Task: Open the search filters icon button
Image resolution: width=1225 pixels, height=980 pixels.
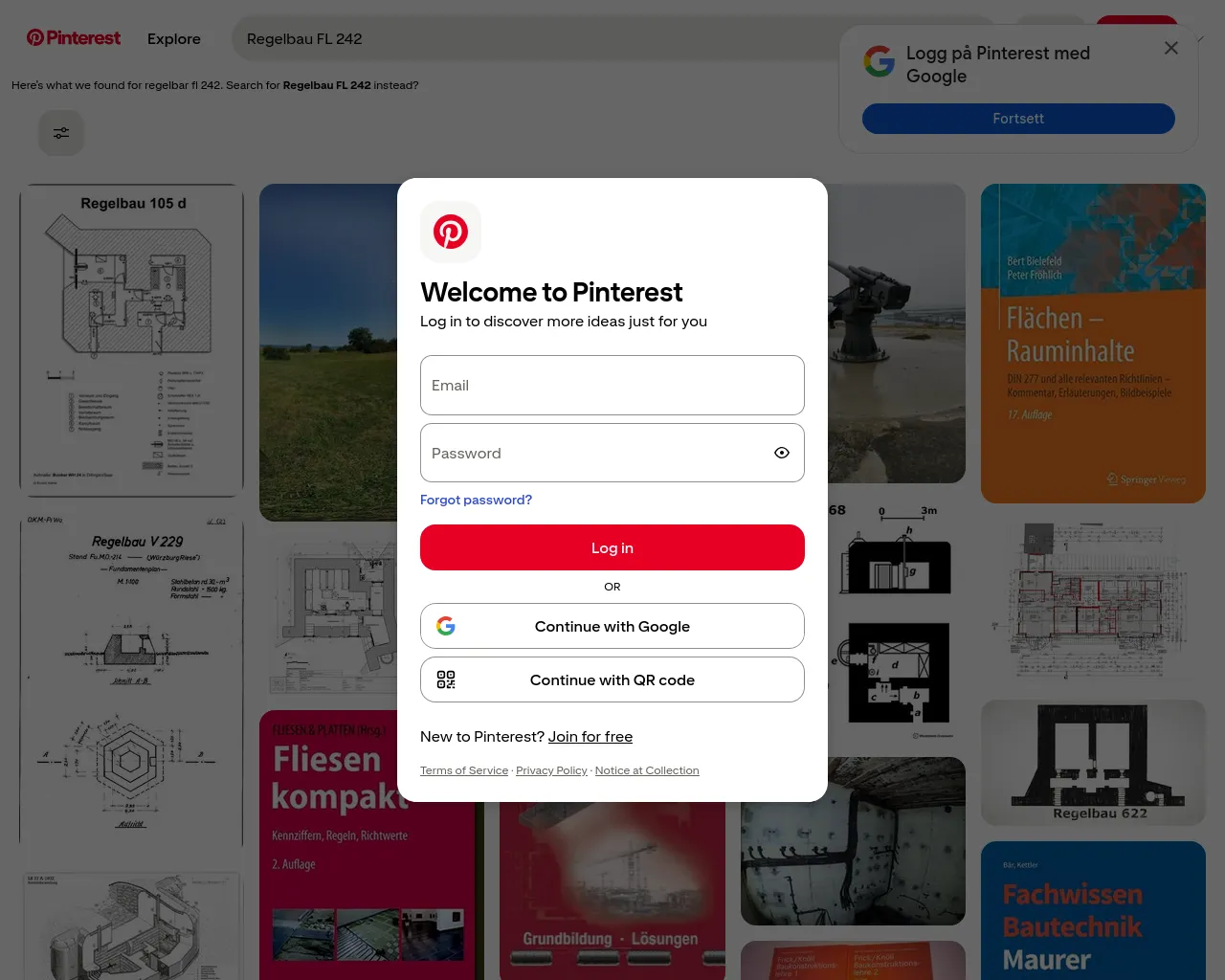Action: tap(61, 133)
